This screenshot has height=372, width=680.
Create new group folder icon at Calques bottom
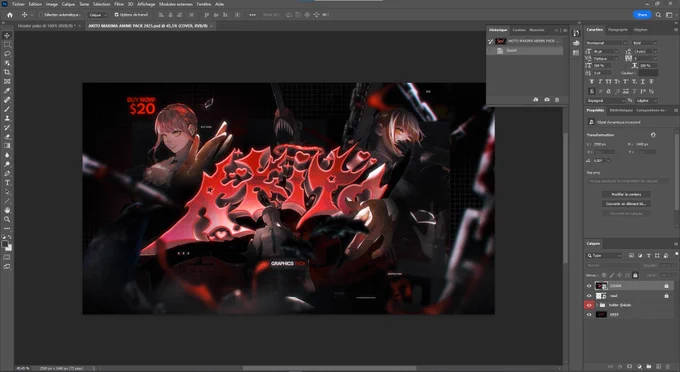point(649,367)
